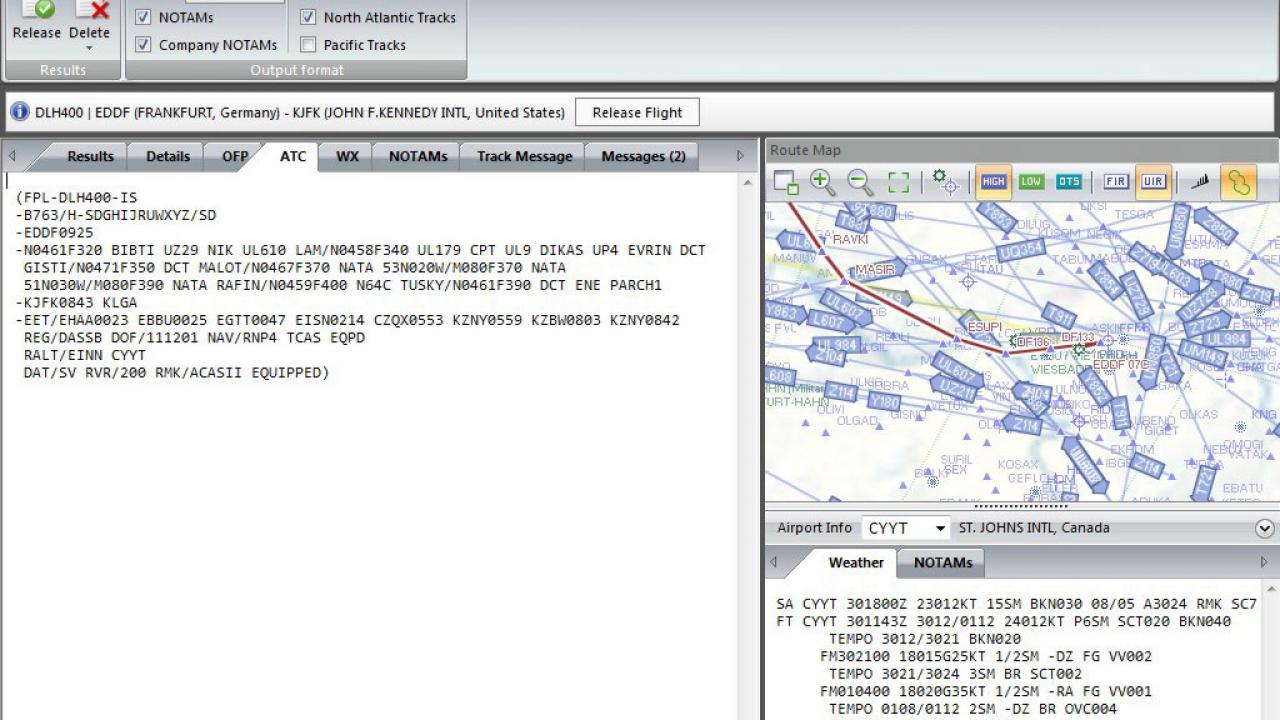Click the Route Map panel title

(805, 150)
